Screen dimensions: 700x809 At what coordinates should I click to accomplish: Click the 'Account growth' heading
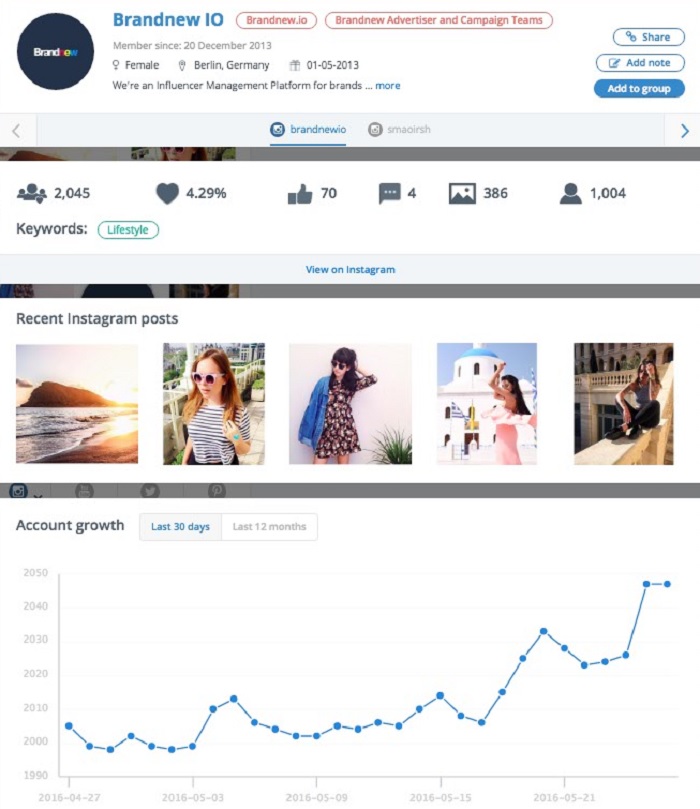(x=70, y=525)
